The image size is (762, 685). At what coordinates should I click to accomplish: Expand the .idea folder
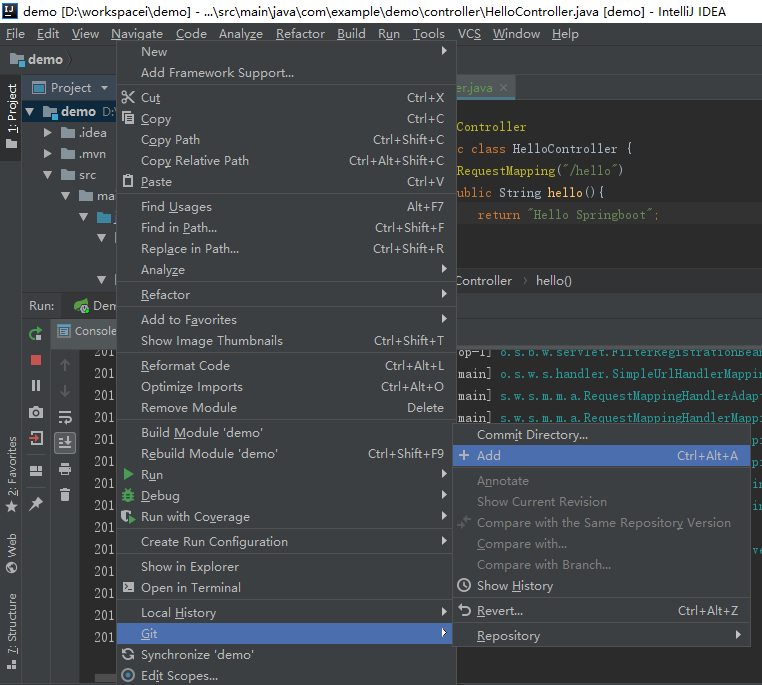(x=48, y=133)
